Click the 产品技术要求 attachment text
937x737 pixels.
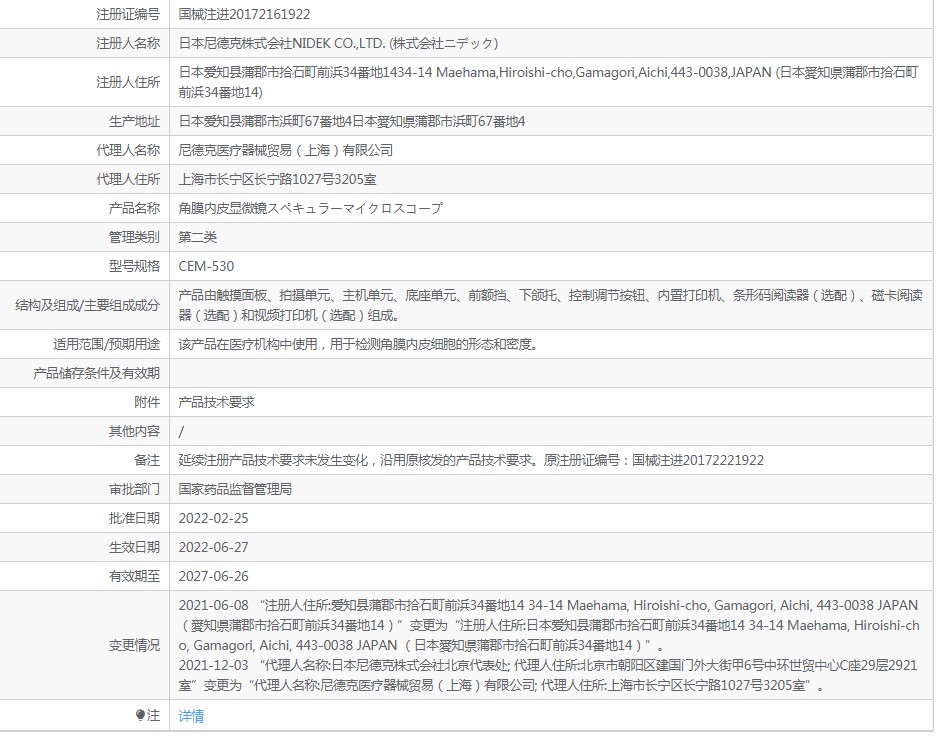click(x=216, y=402)
